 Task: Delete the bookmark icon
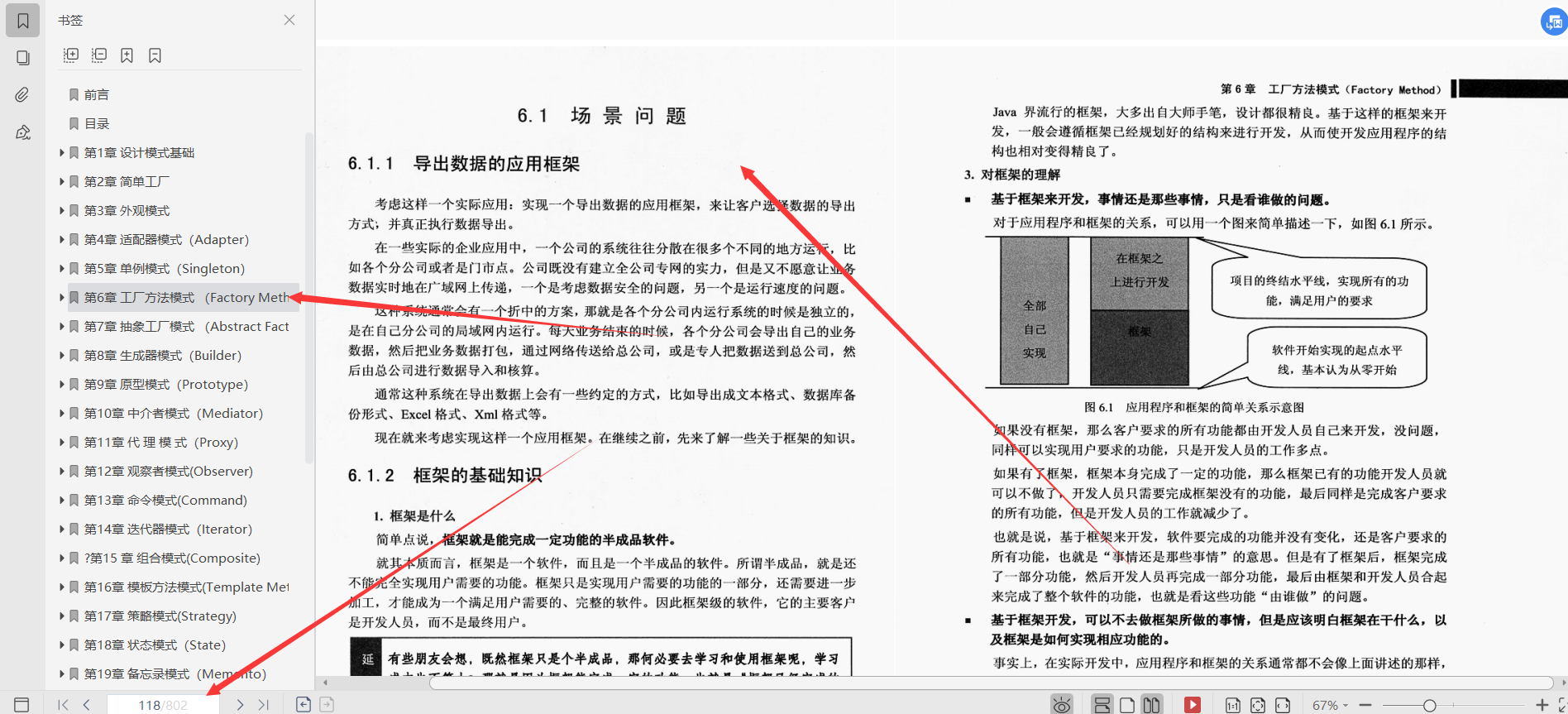[x=155, y=55]
